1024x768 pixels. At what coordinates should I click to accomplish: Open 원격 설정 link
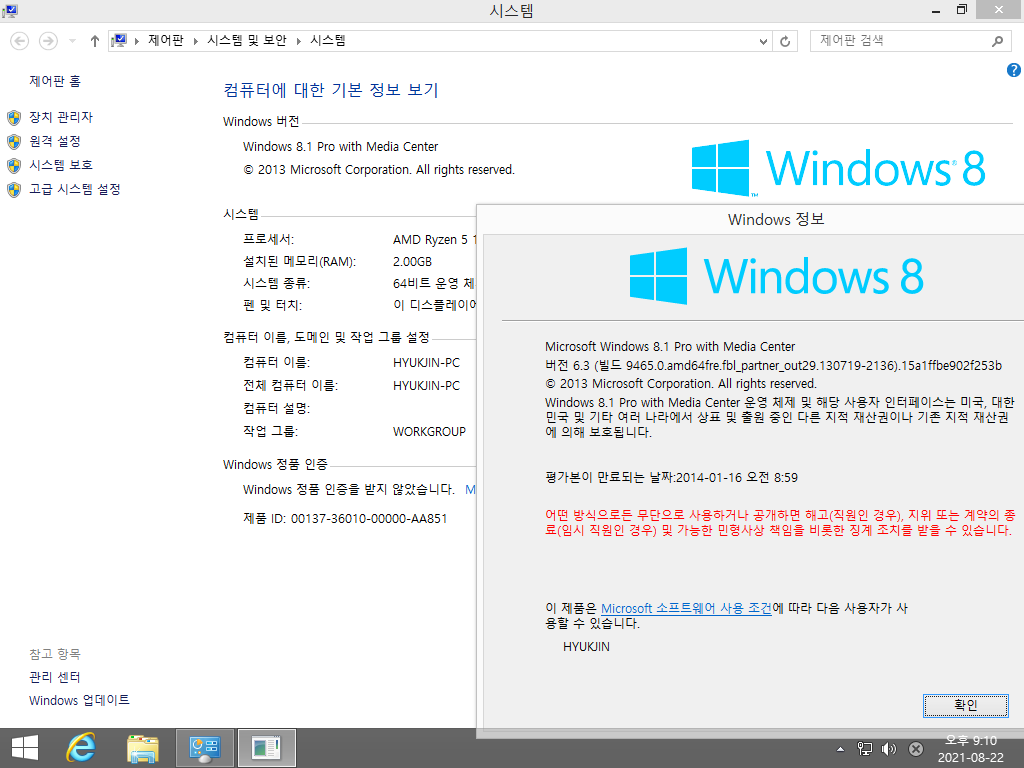(x=55, y=141)
